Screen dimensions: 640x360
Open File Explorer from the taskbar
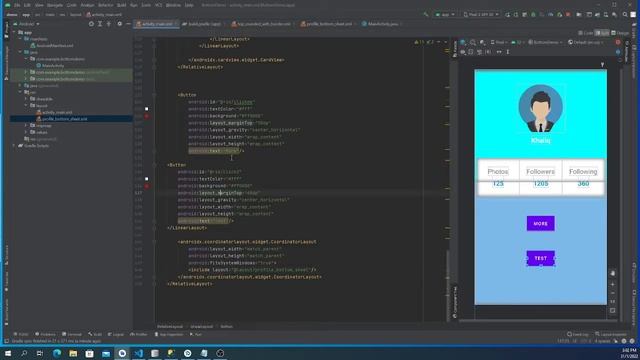73,353
